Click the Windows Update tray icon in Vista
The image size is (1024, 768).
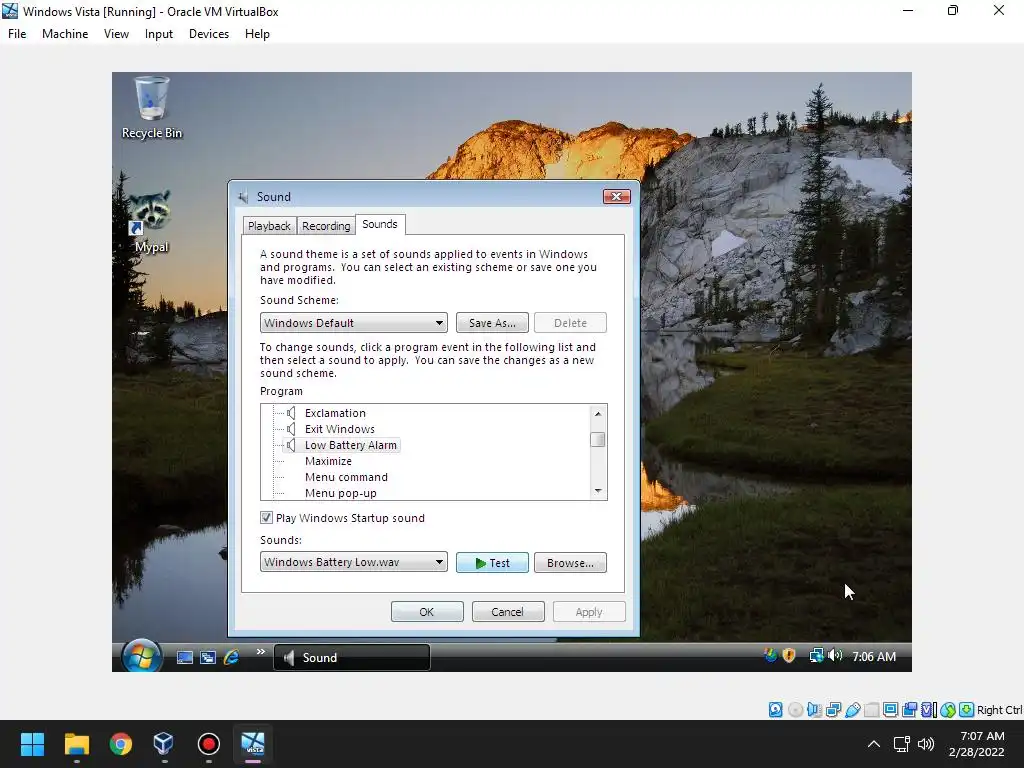pos(771,655)
